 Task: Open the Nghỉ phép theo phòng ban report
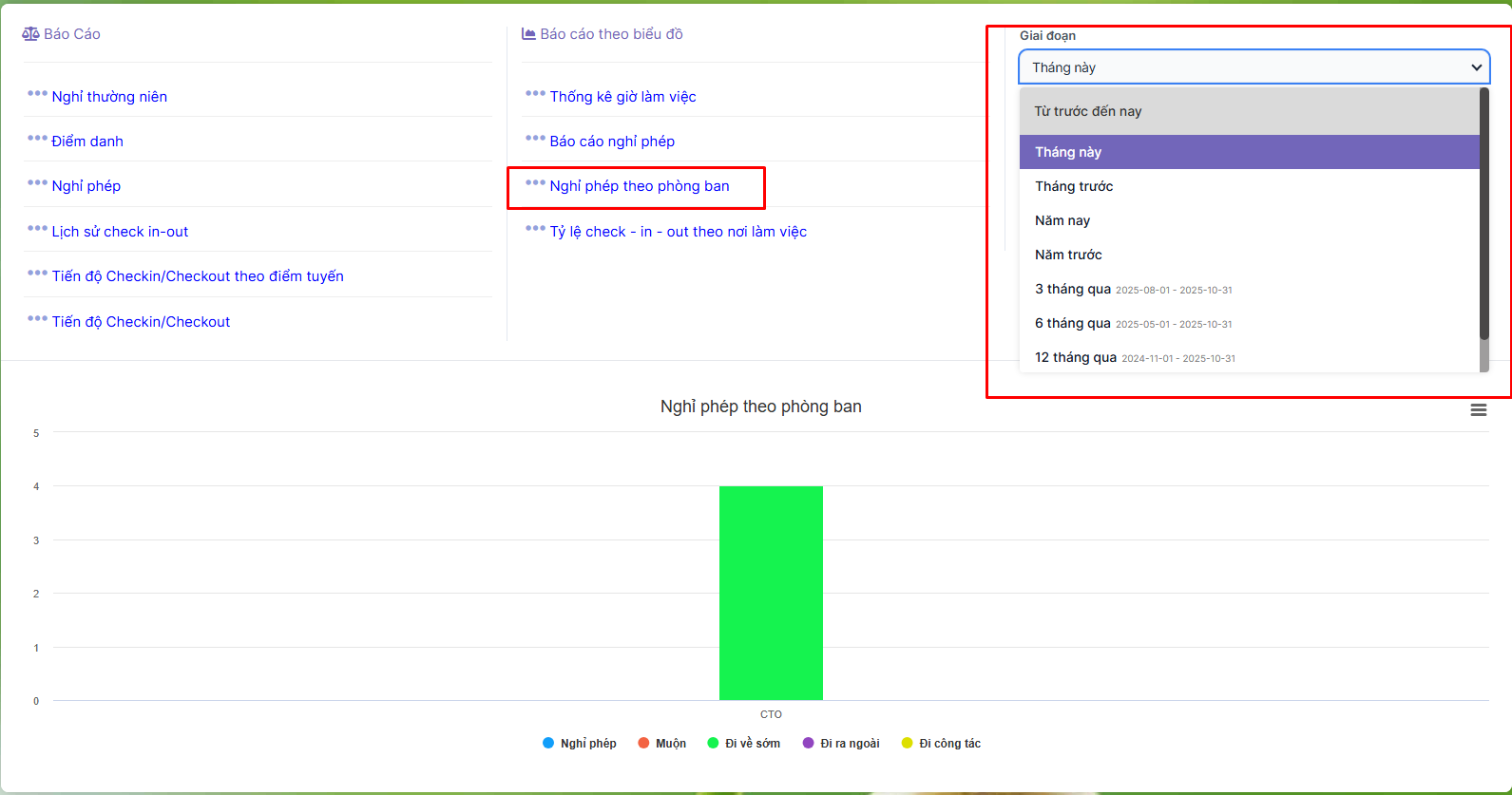(x=640, y=186)
